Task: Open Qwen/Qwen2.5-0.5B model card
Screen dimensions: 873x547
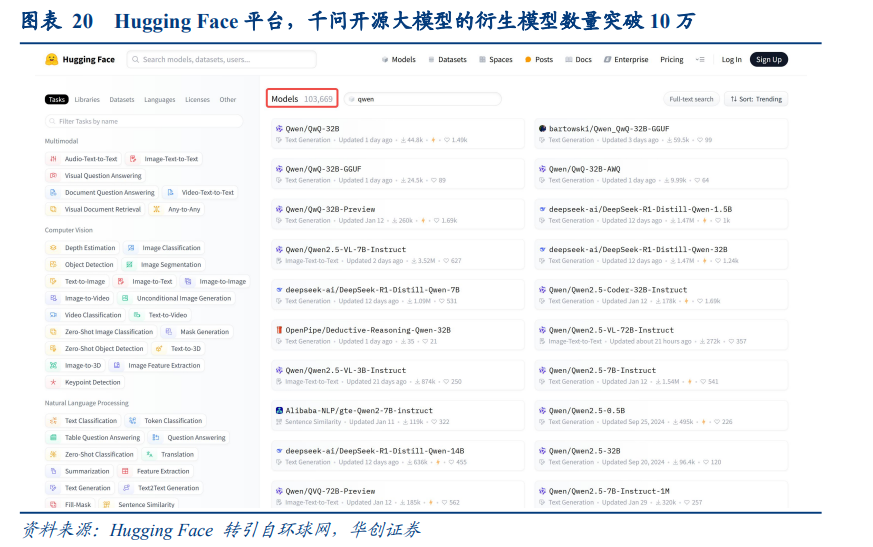Action: point(661,416)
